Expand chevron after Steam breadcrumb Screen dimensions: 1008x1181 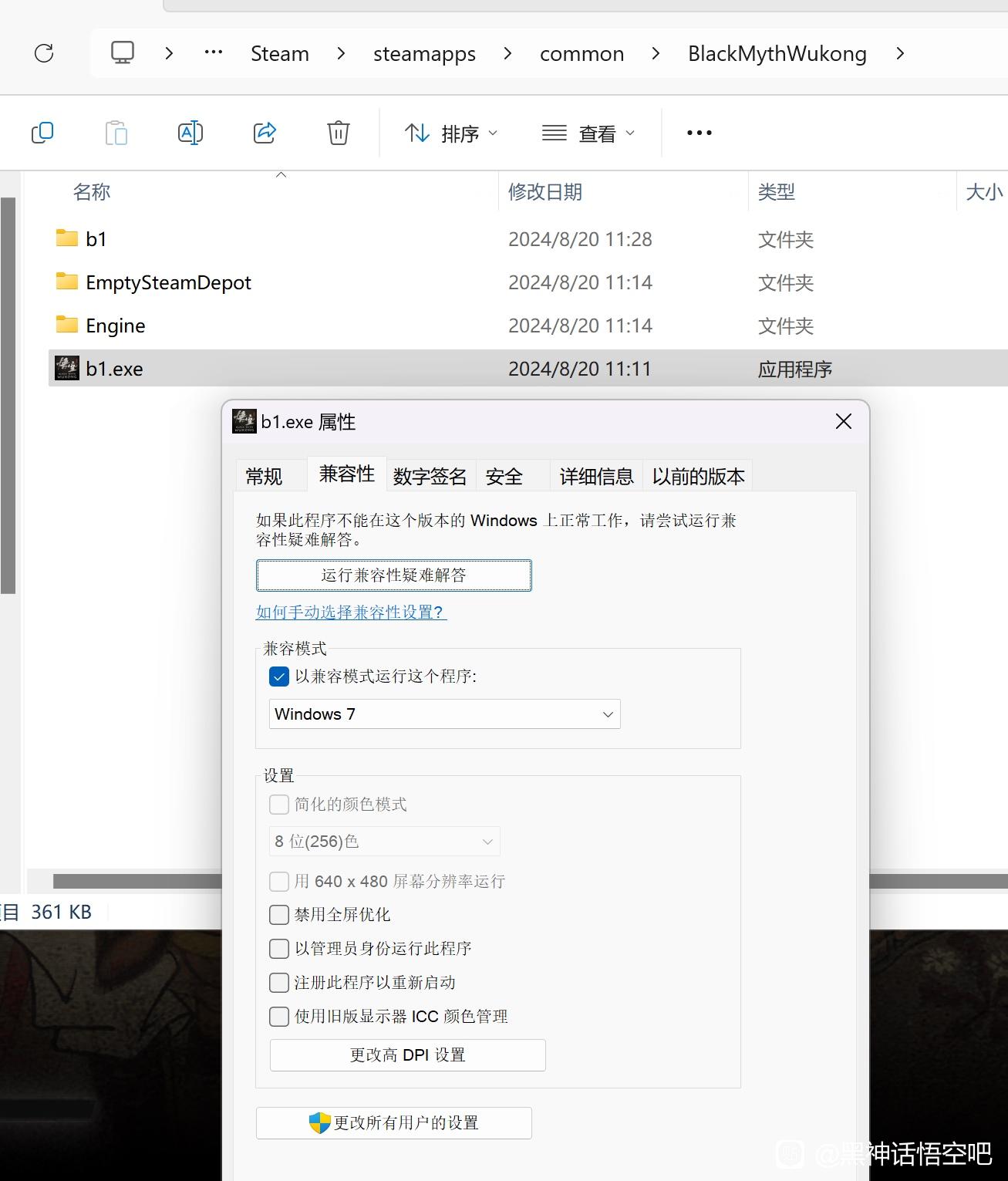[x=341, y=53]
